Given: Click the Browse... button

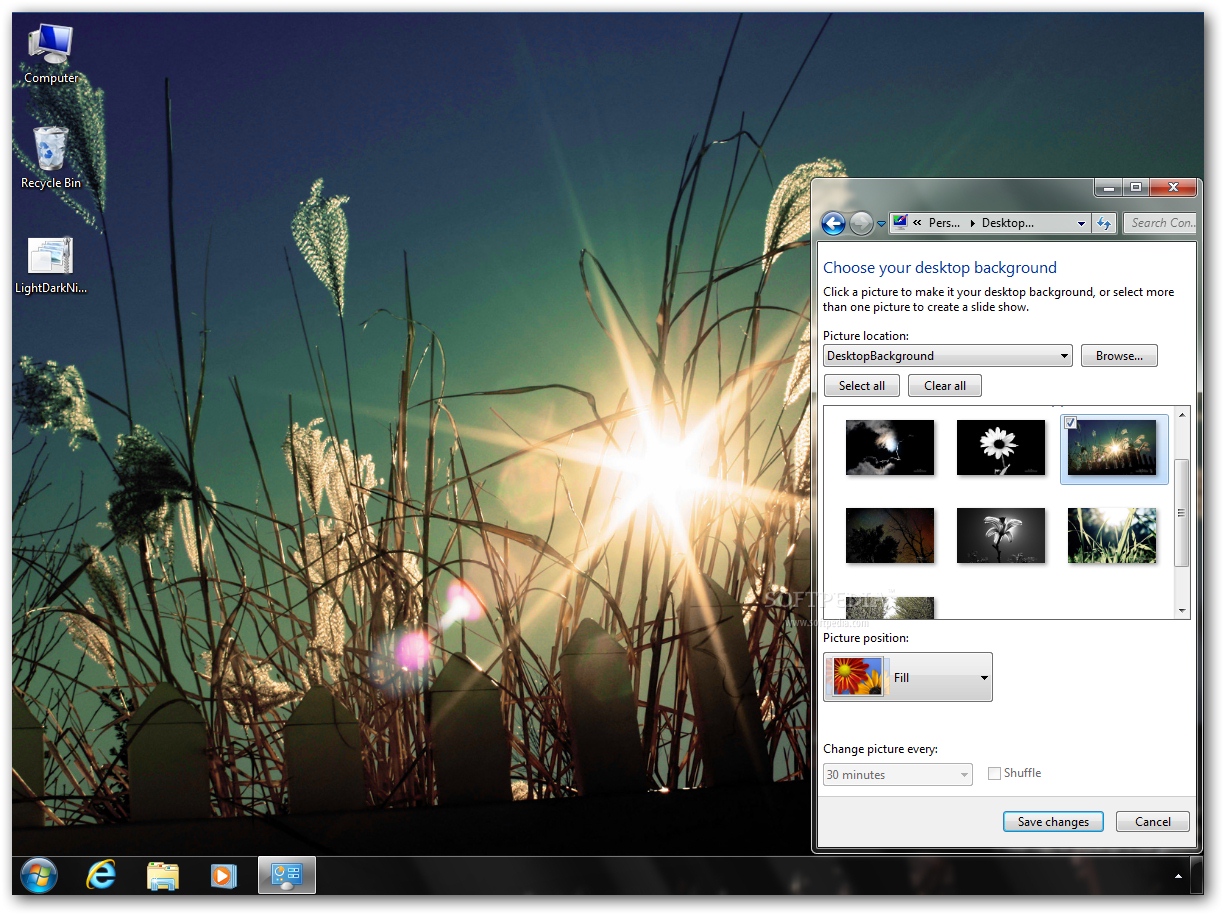Looking at the screenshot, I should [x=1119, y=356].
